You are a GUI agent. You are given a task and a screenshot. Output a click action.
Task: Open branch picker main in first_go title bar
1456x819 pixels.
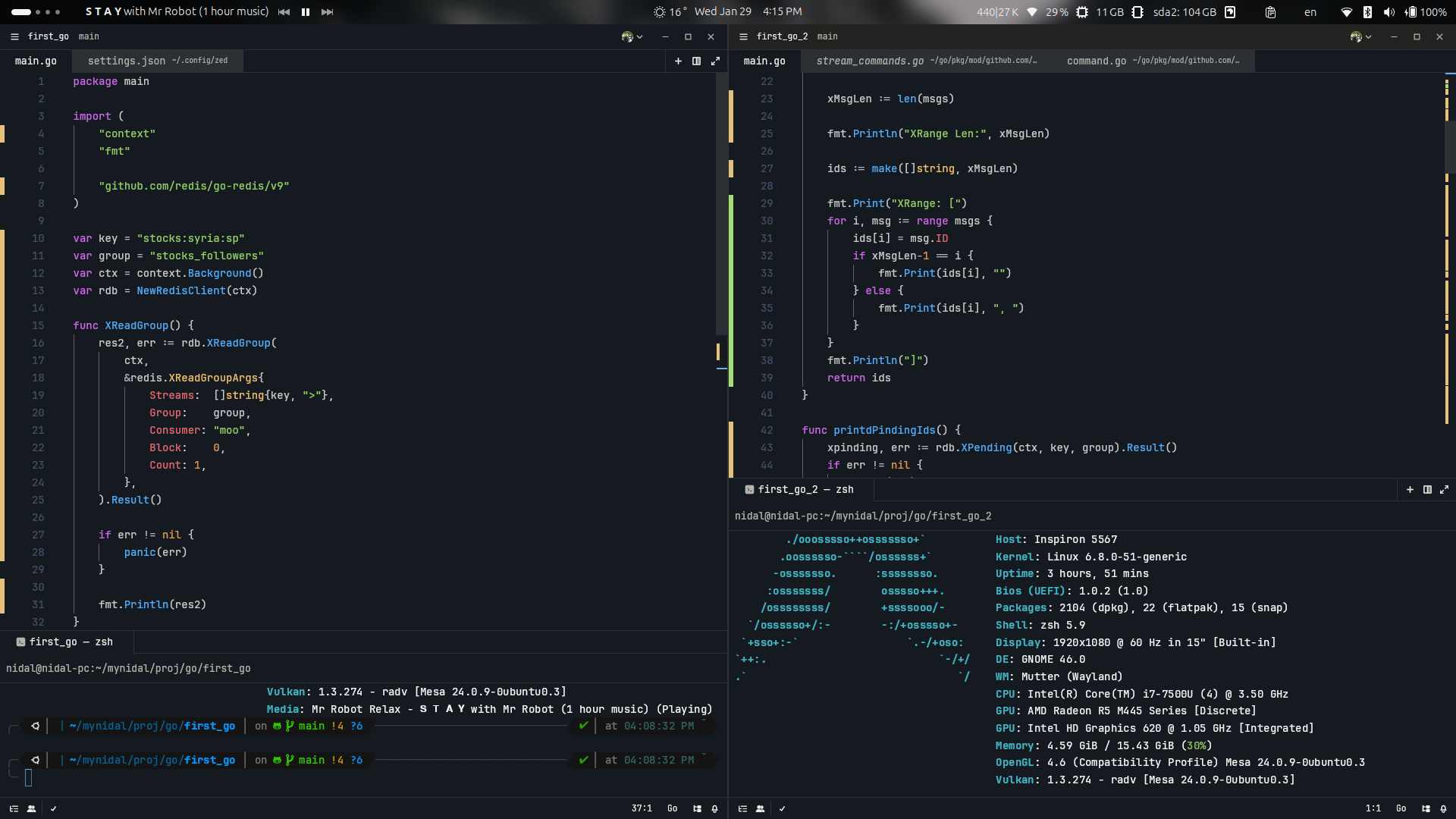[x=89, y=36]
